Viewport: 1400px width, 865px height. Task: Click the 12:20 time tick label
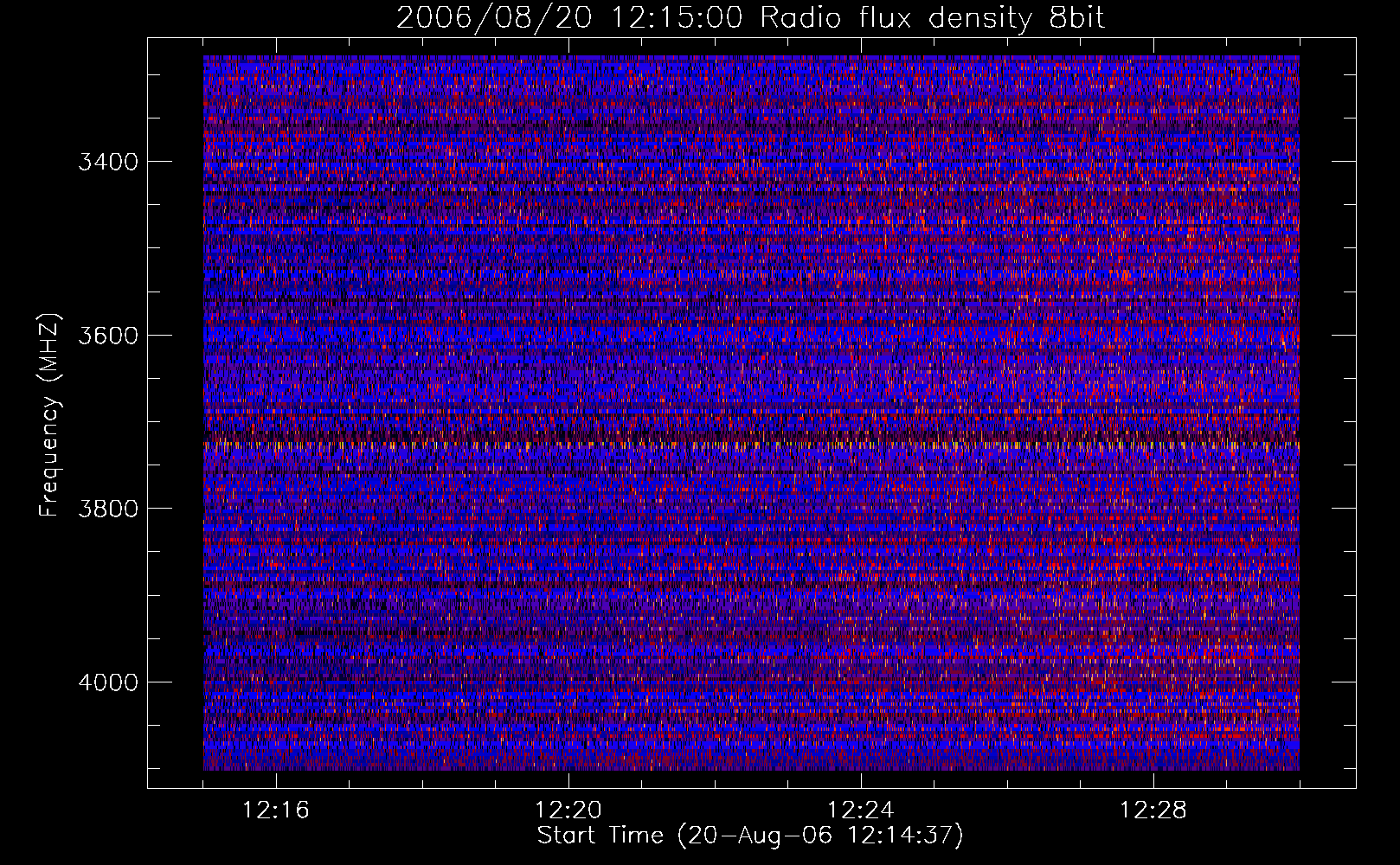[x=568, y=811]
